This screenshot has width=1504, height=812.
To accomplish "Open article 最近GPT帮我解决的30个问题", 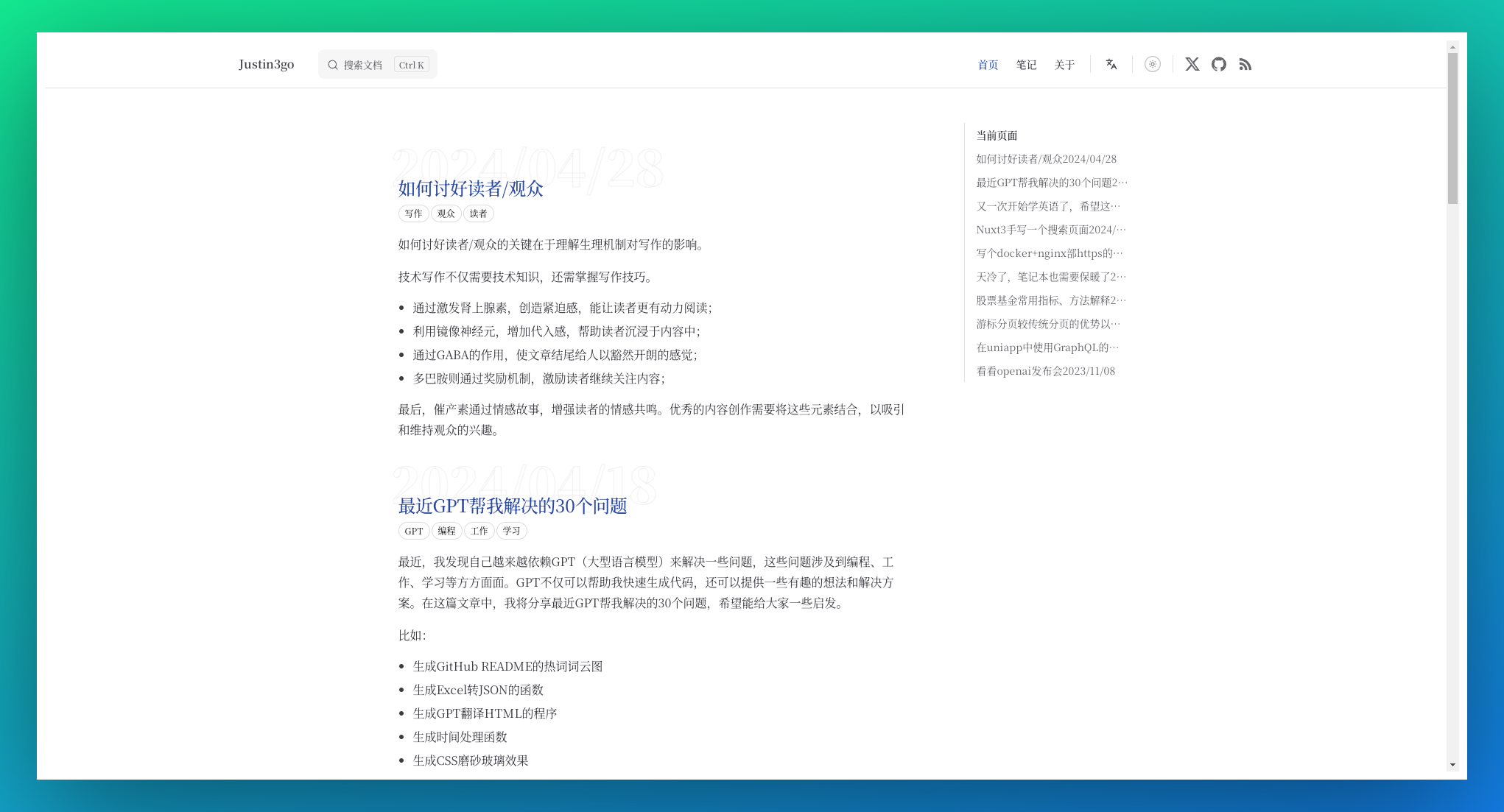I will point(513,506).
